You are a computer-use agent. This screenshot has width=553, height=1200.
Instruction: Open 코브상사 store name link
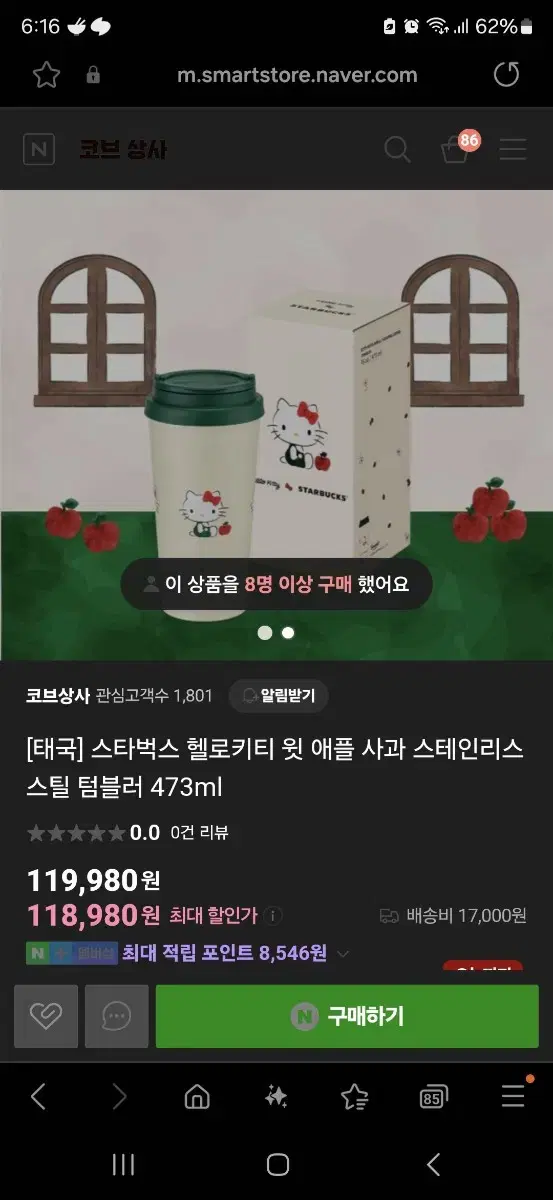coord(58,696)
